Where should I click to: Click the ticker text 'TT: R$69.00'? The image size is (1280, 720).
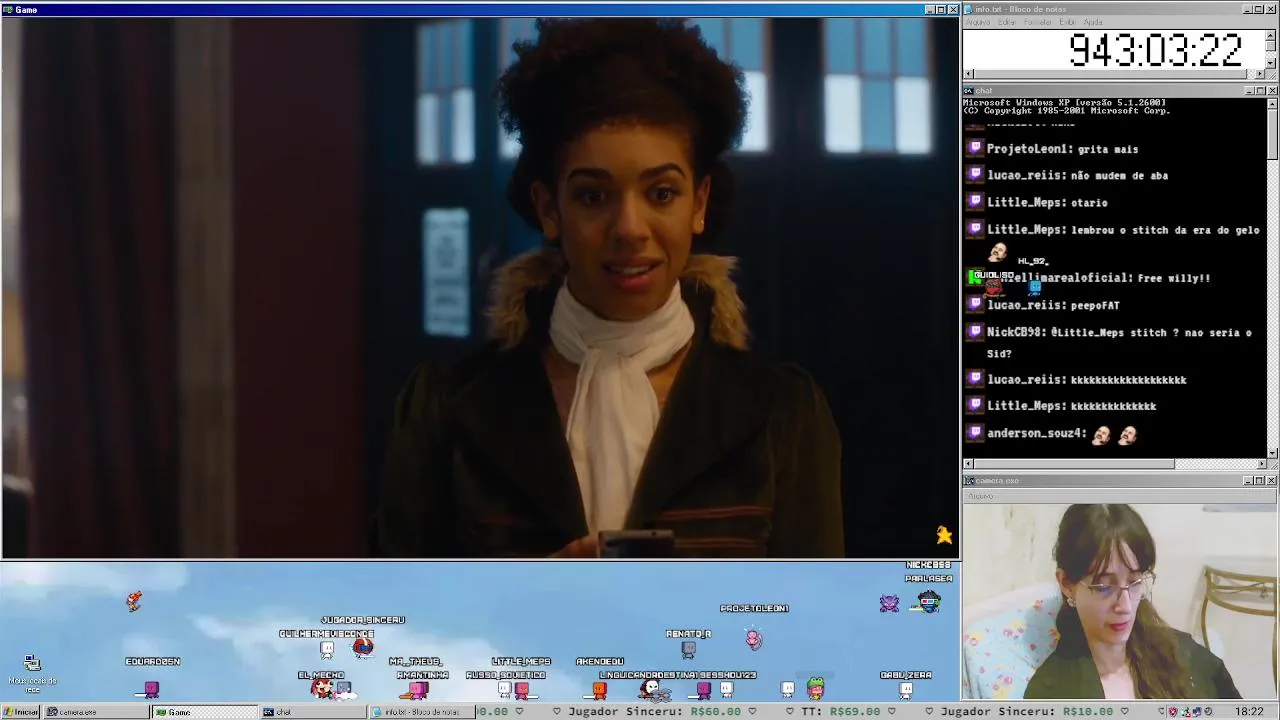[840, 712]
